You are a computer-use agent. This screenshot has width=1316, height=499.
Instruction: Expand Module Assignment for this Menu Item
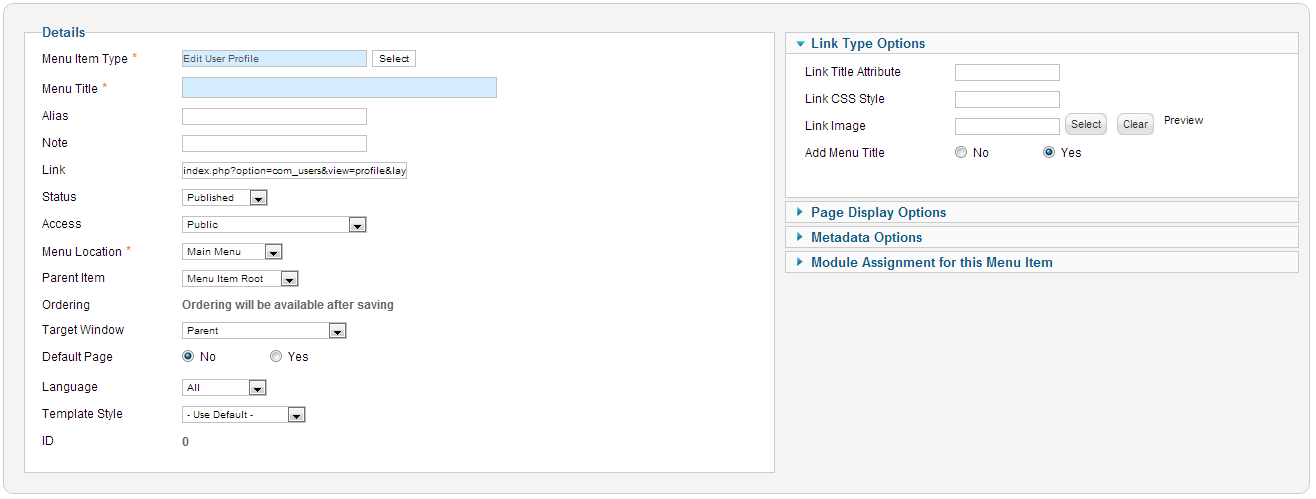coord(931,262)
